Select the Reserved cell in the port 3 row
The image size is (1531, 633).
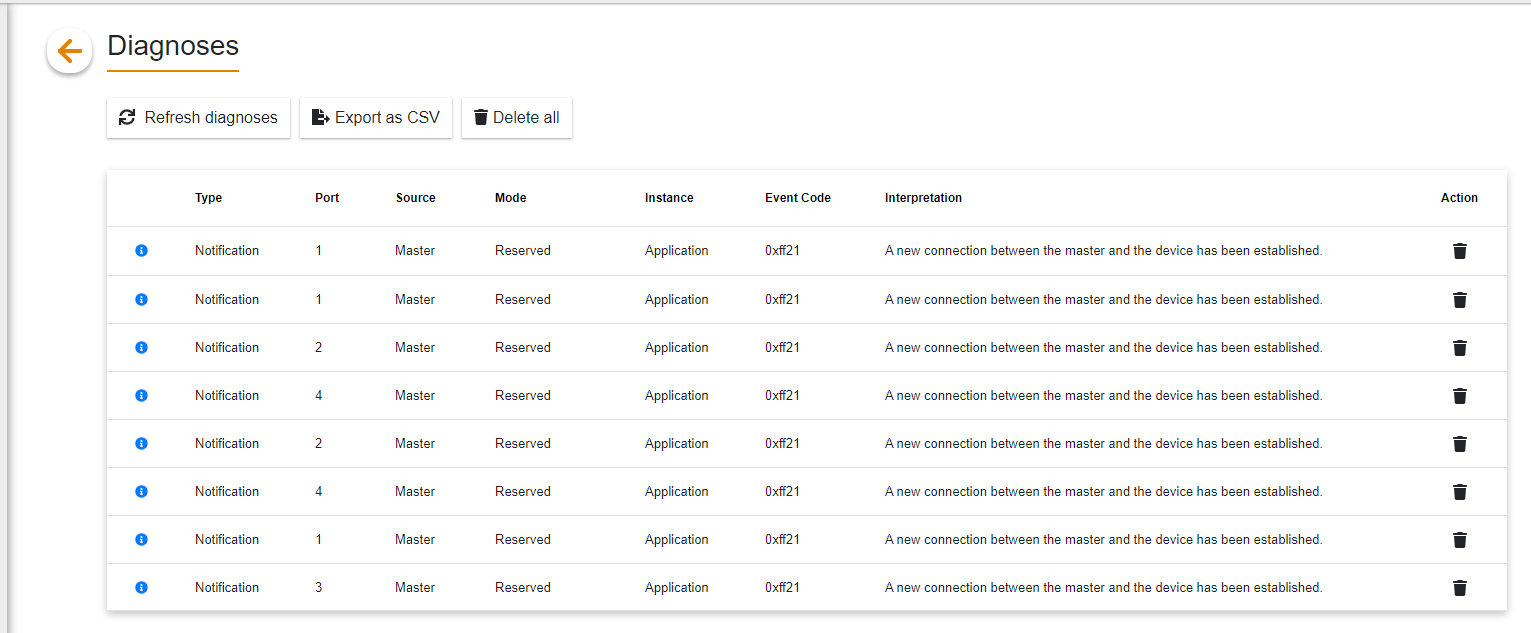(523, 588)
